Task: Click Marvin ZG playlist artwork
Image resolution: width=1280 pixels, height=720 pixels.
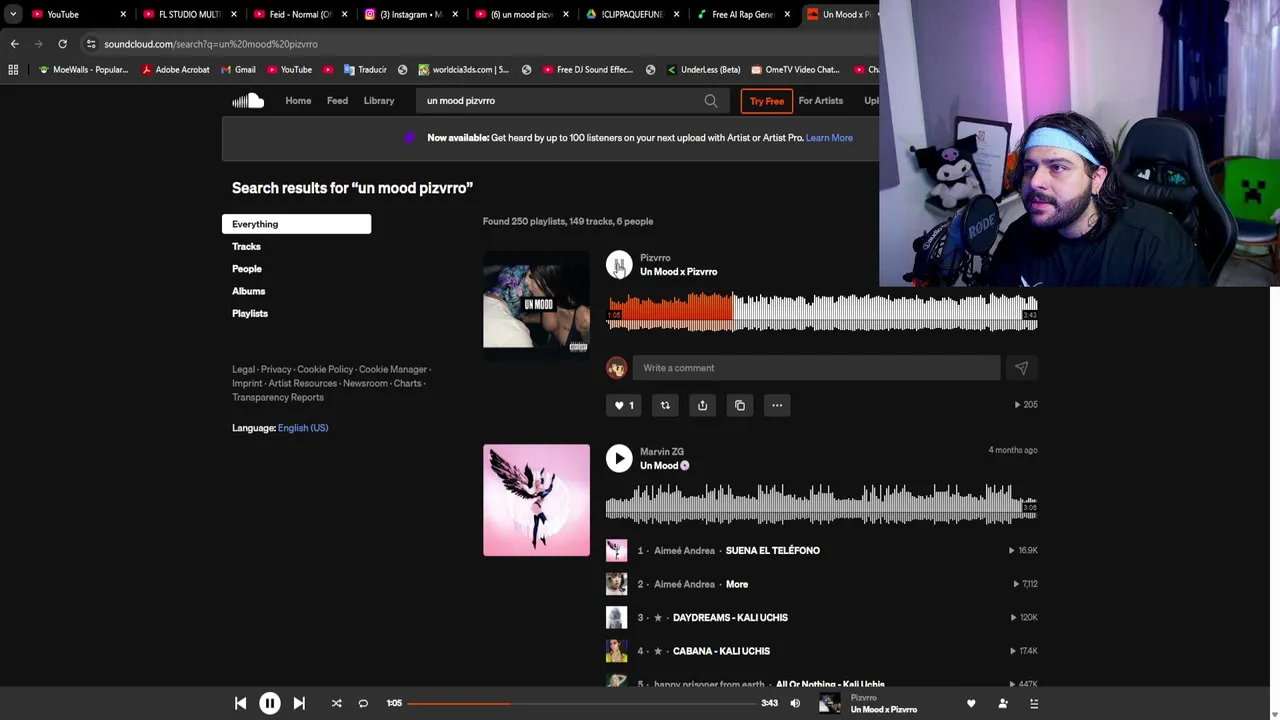Action: click(x=536, y=500)
